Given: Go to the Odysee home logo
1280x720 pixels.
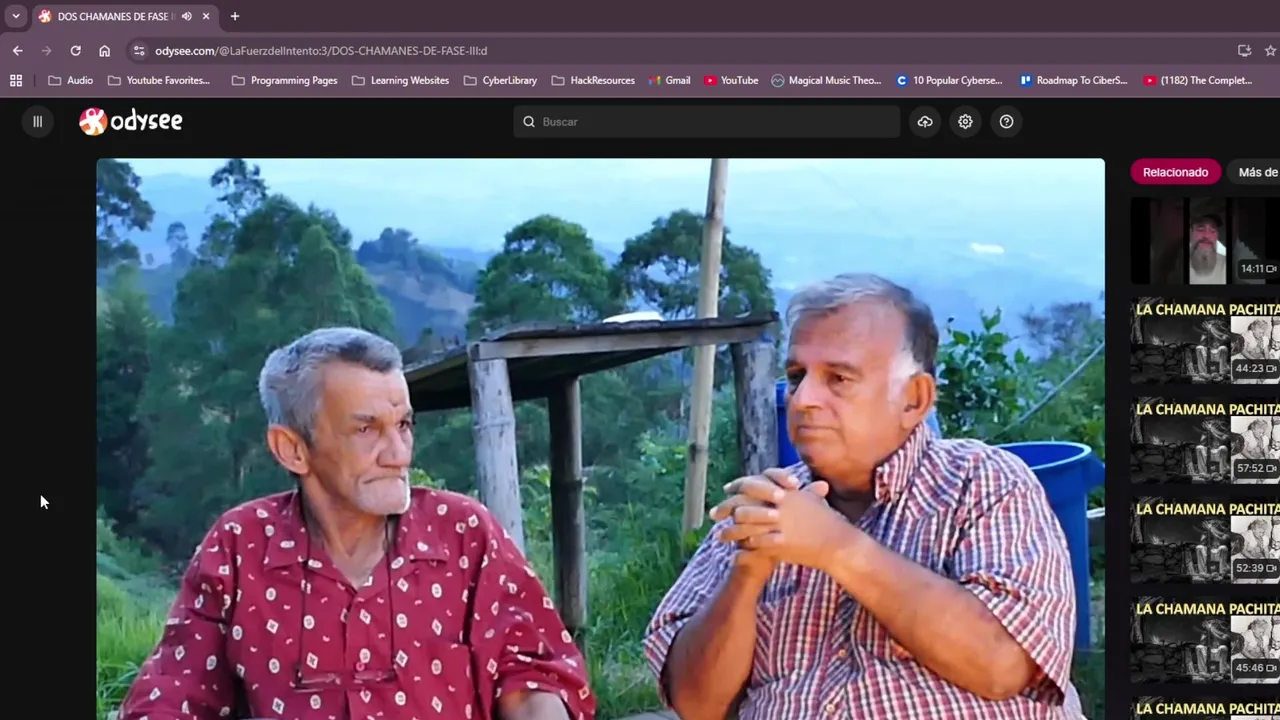Looking at the screenshot, I should click(131, 122).
